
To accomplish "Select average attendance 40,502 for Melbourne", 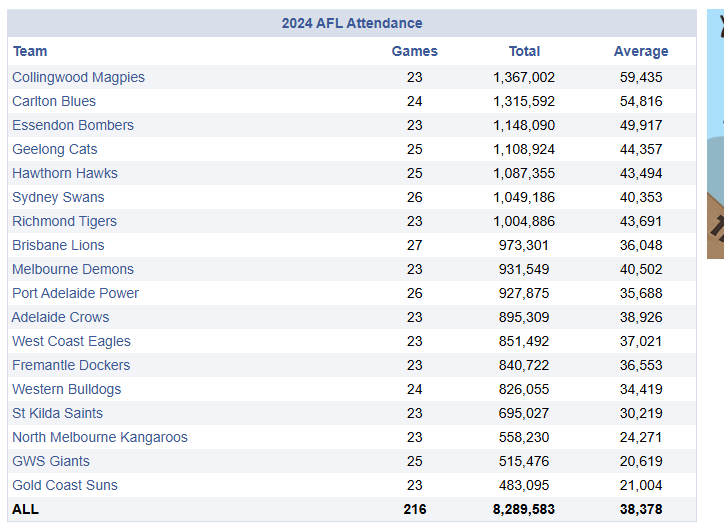I will point(641,269).
